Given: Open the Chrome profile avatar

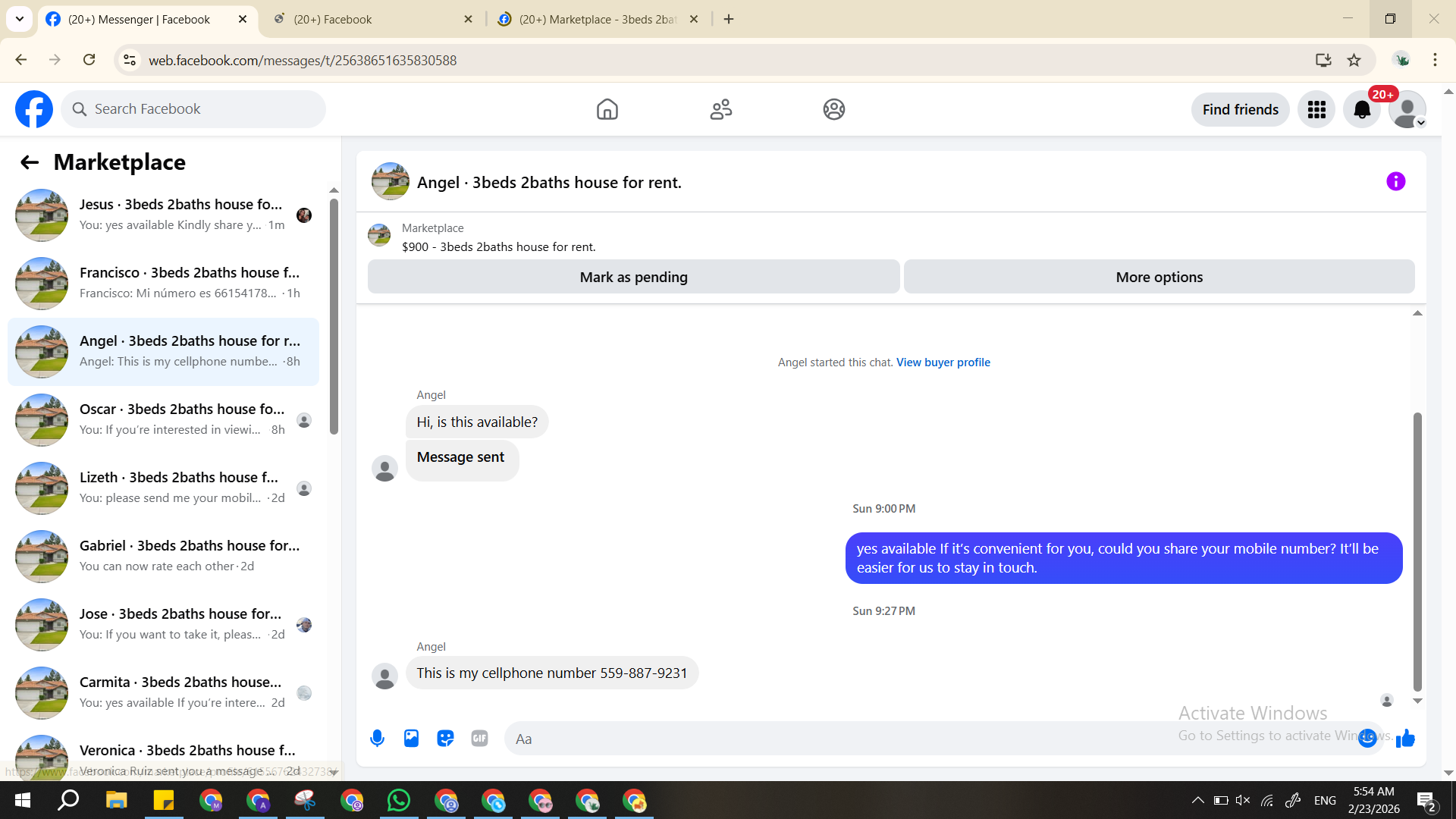Looking at the screenshot, I should 1401,60.
